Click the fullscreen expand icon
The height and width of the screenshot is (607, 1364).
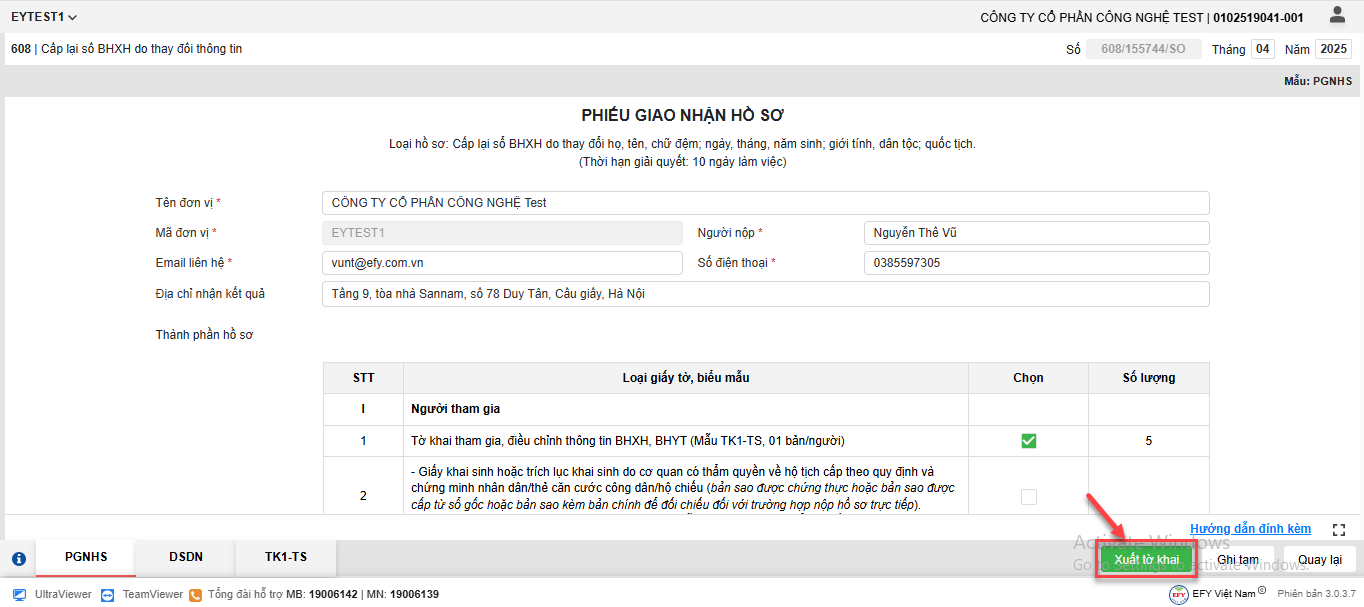tap(1339, 529)
